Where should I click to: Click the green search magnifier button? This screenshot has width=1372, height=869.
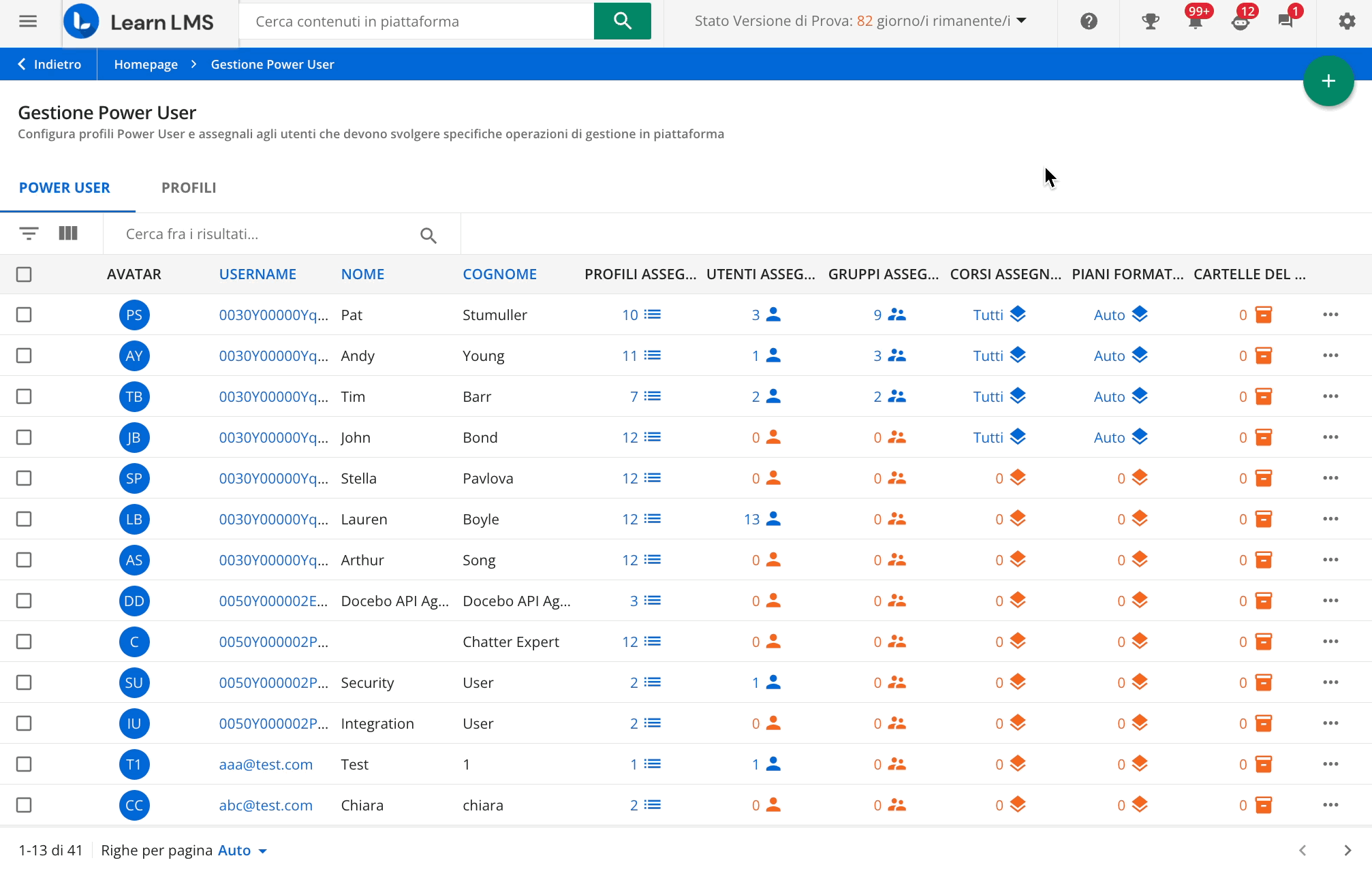622,21
